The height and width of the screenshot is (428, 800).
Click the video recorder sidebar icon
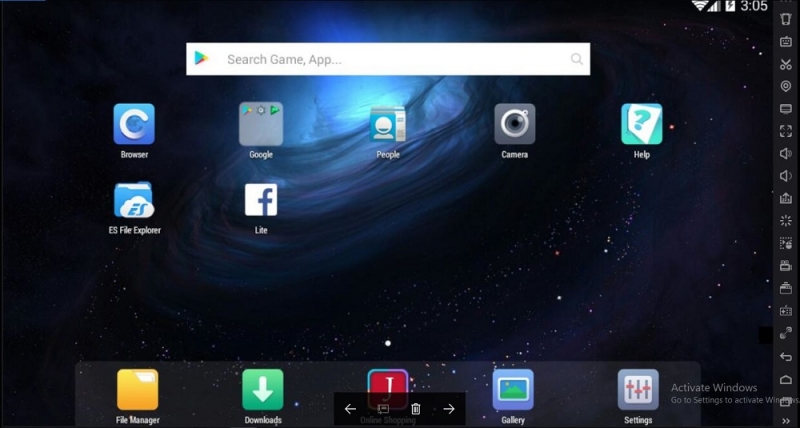click(786, 266)
